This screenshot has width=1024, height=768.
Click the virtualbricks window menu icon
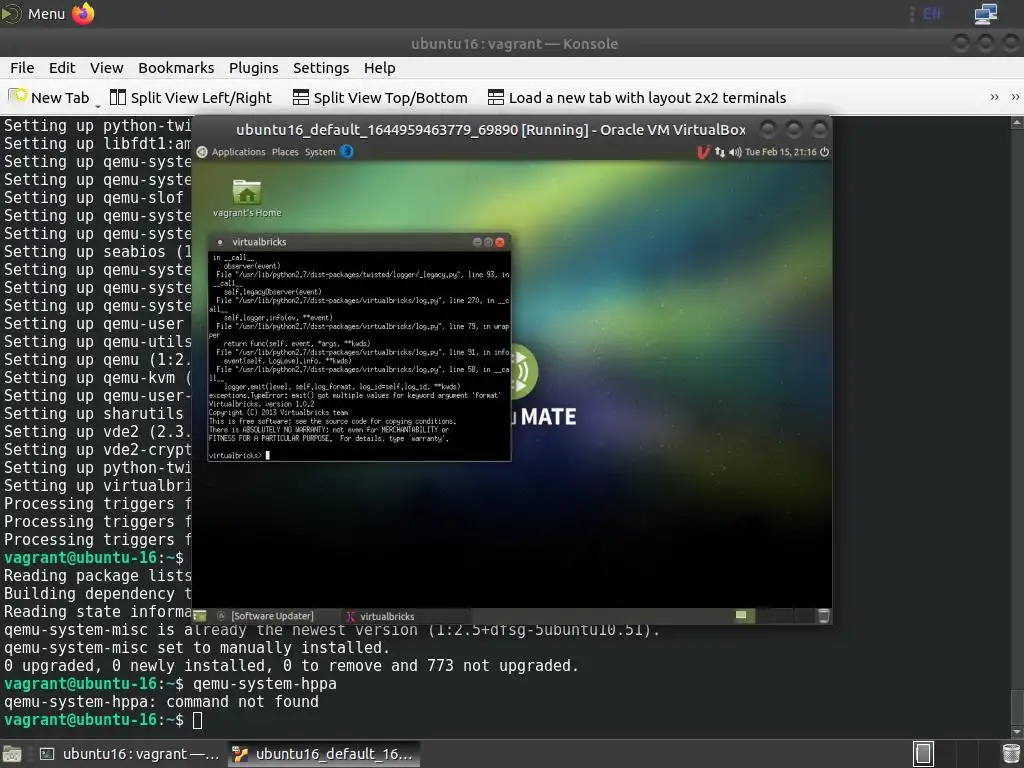pyautogui.click(x=220, y=242)
